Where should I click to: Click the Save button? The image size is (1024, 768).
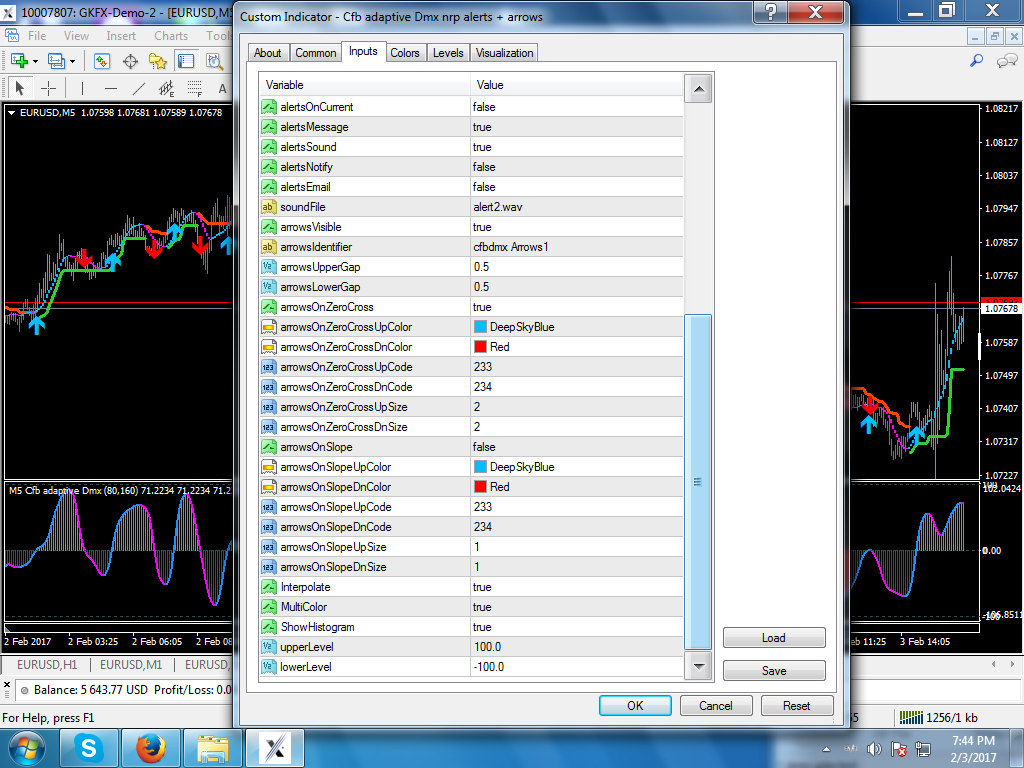pos(774,671)
